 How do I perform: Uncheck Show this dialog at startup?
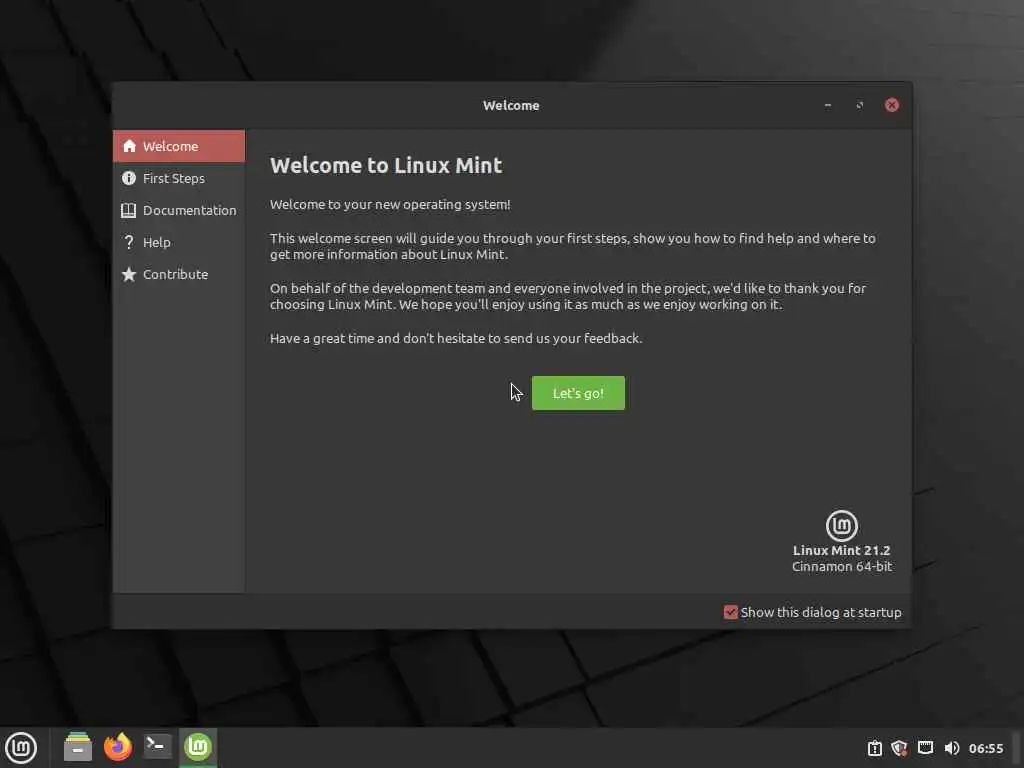coord(731,612)
